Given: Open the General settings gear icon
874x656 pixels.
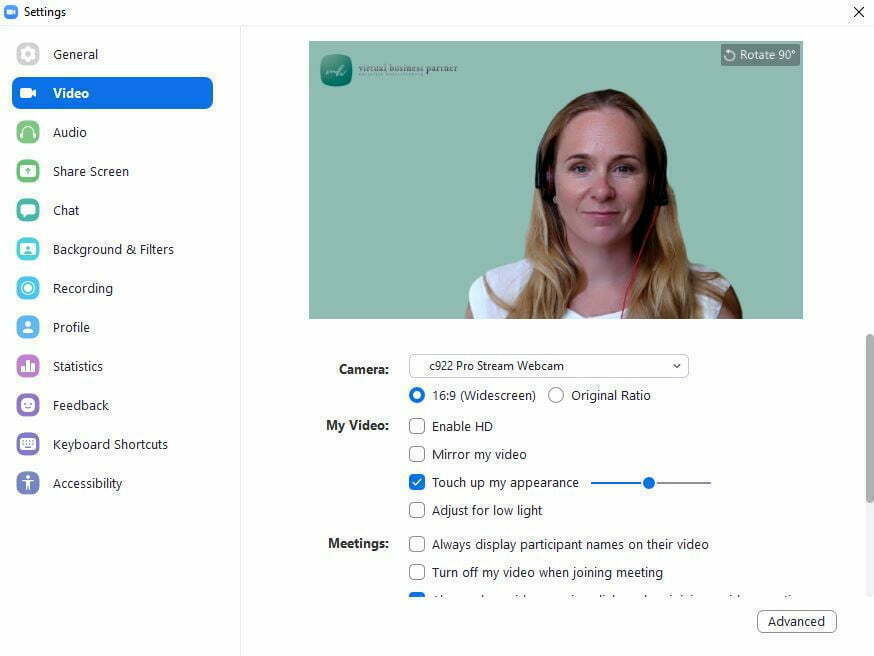Looking at the screenshot, I should click(x=28, y=54).
